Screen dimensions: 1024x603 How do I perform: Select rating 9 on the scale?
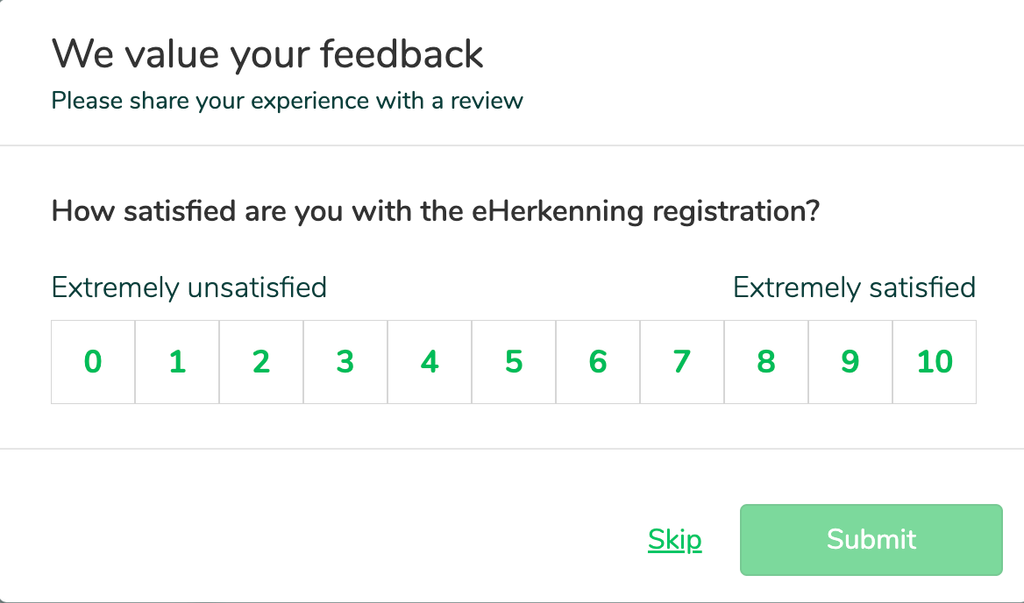[x=850, y=361]
